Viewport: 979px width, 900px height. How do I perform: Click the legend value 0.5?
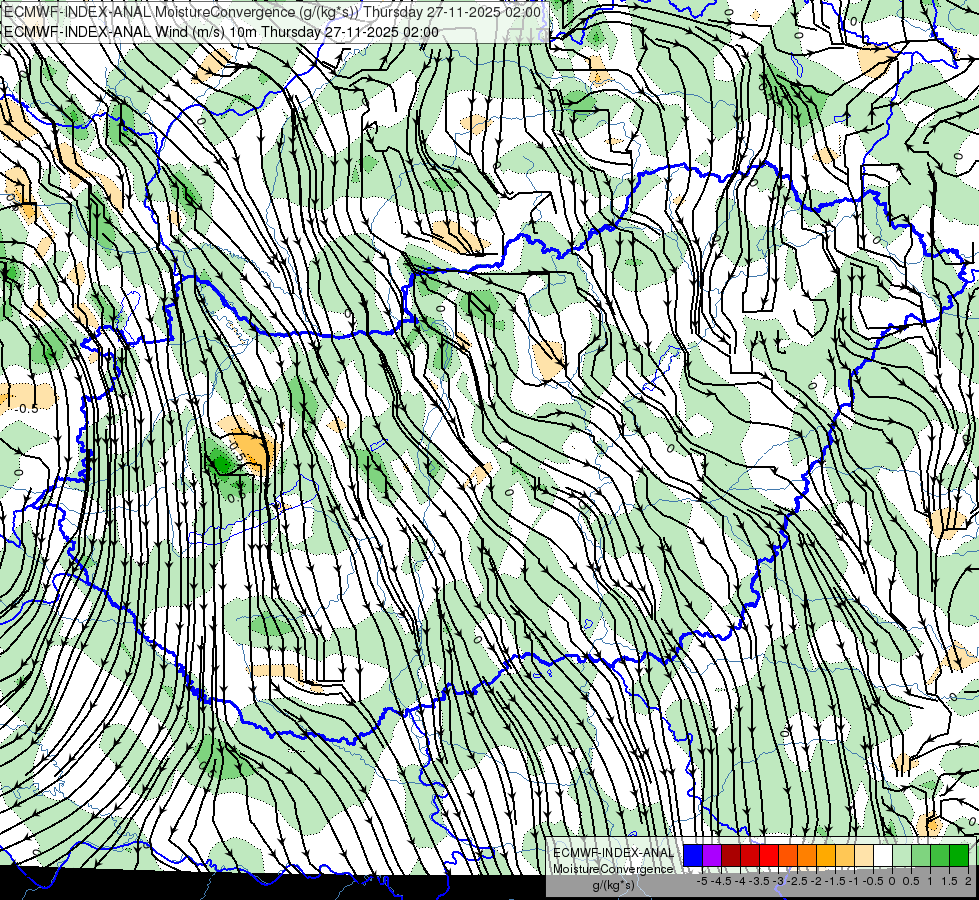[x=911, y=881]
